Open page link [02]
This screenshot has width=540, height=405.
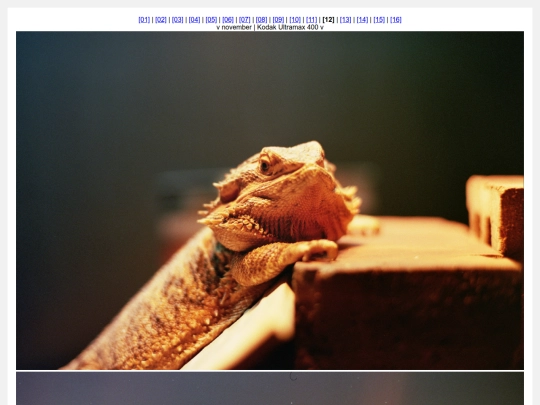tap(161, 20)
